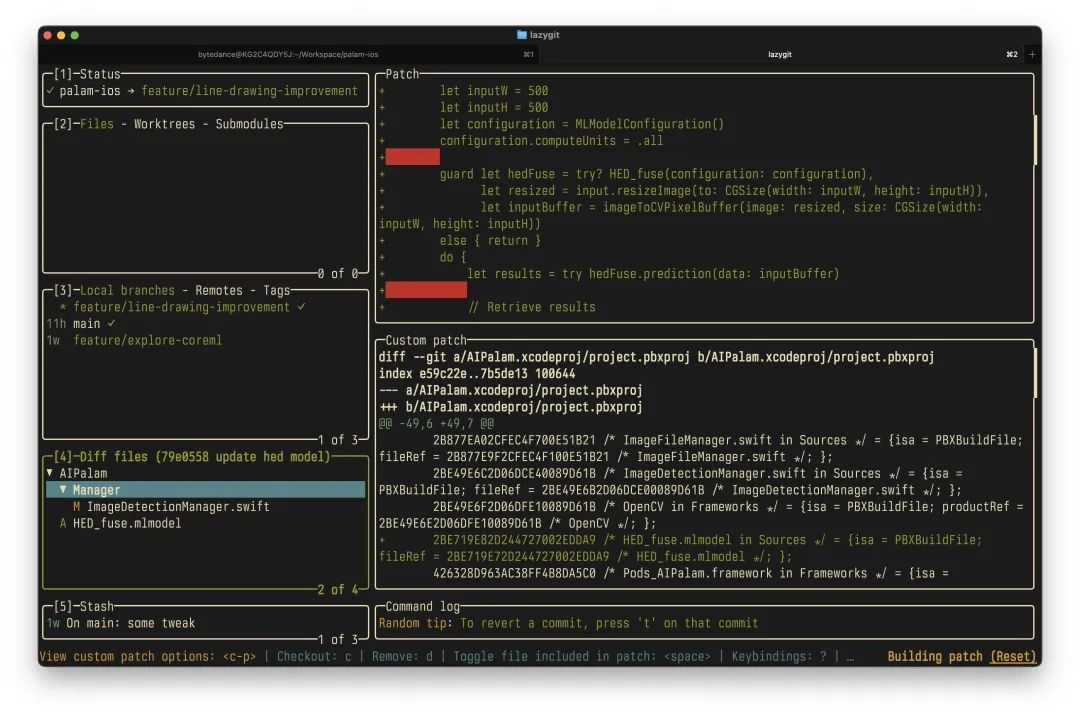This screenshot has width=1080, height=717.
Task: Click the asterisk marking the checked-out branch
Action: click(61, 307)
